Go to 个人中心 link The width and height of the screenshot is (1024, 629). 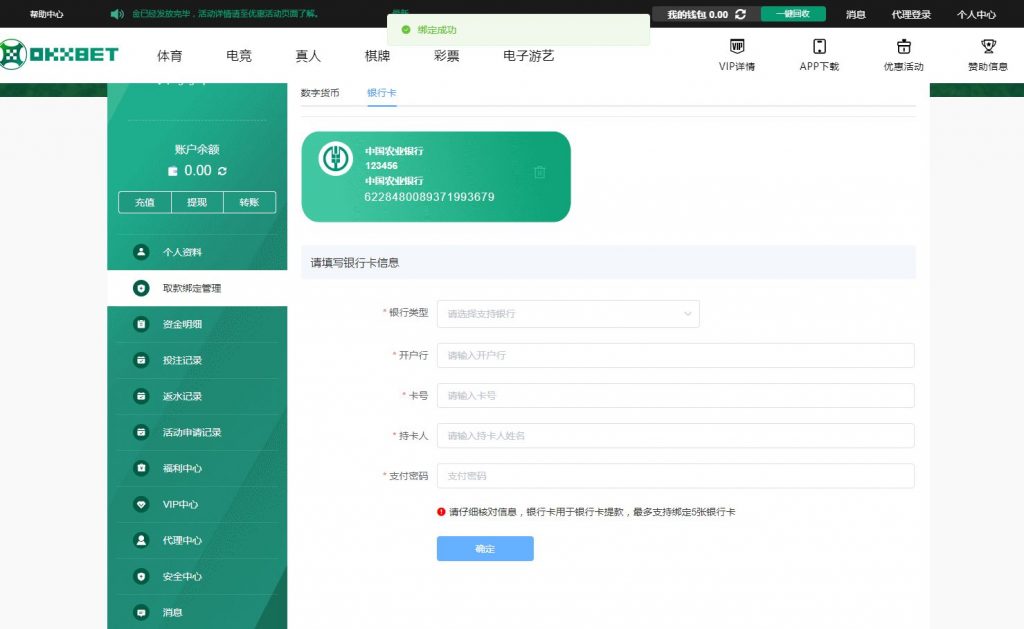pyautogui.click(x=976, y=15)
